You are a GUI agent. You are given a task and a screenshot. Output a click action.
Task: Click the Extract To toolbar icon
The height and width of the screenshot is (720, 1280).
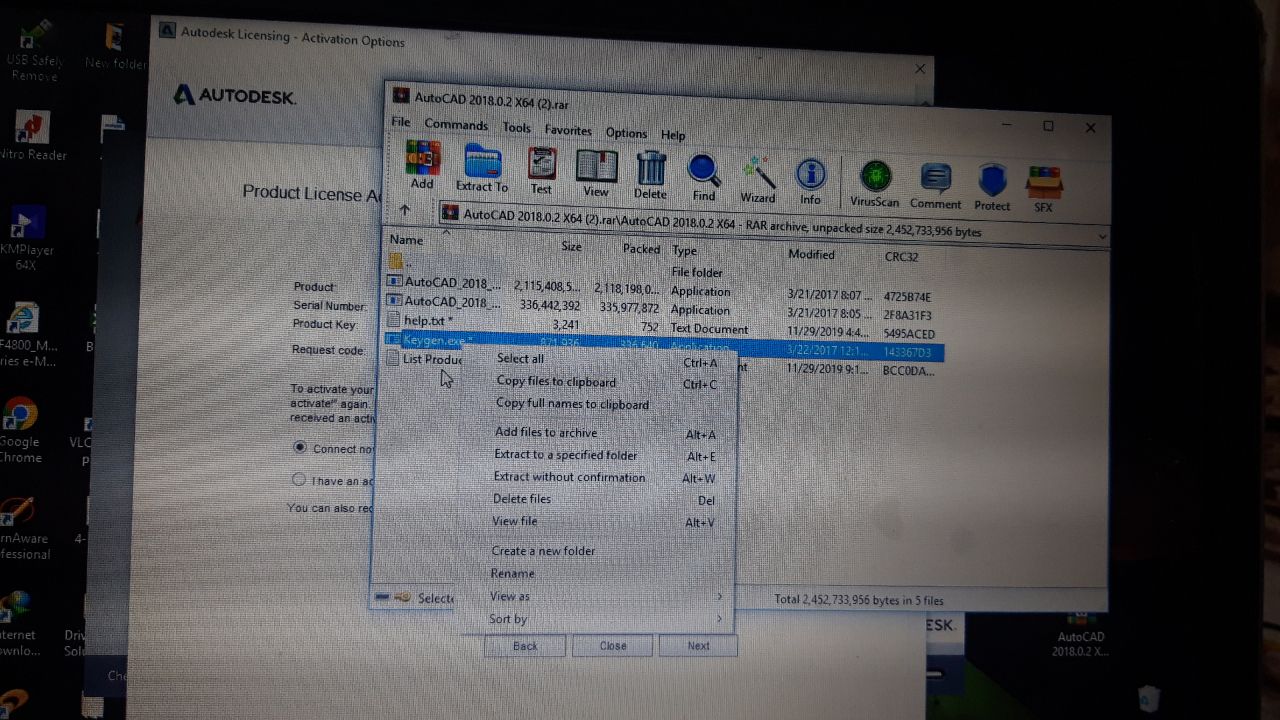(x=482, y=168)
